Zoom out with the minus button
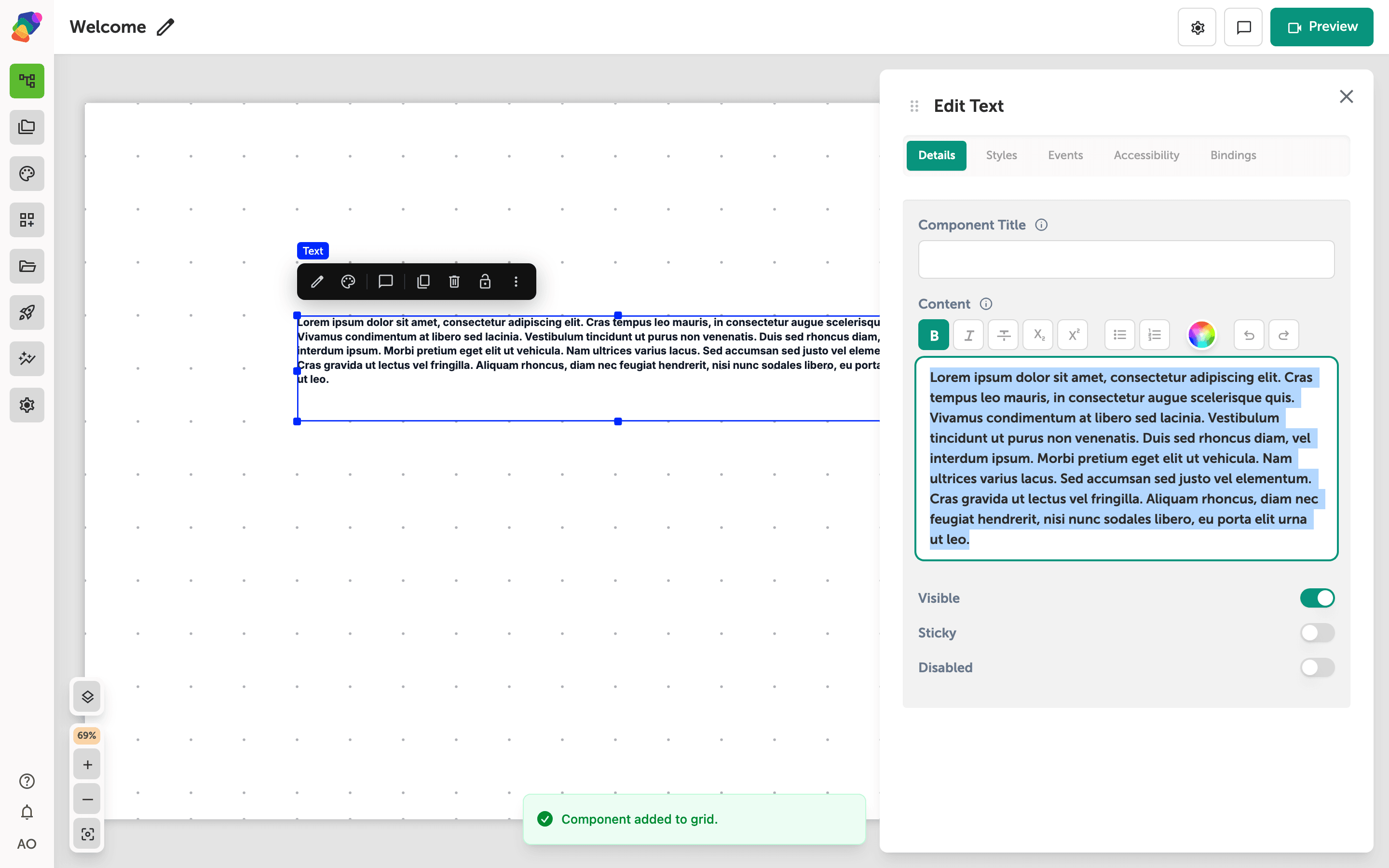 (87, 799)
